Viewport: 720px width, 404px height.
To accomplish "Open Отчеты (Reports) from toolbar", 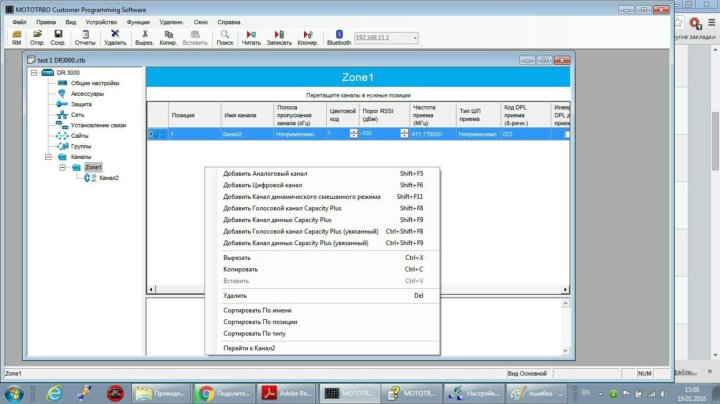I will (x=85, y=37).
